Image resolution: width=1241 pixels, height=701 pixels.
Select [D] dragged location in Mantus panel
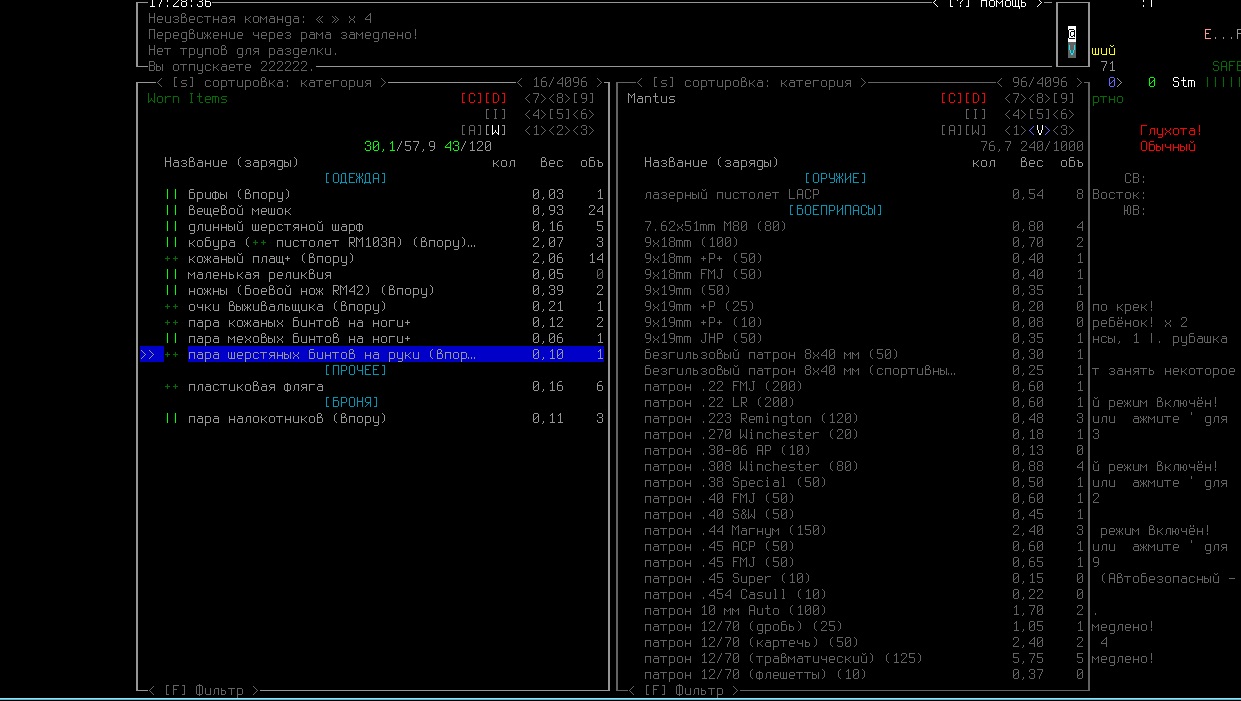[x=976, y=99]
